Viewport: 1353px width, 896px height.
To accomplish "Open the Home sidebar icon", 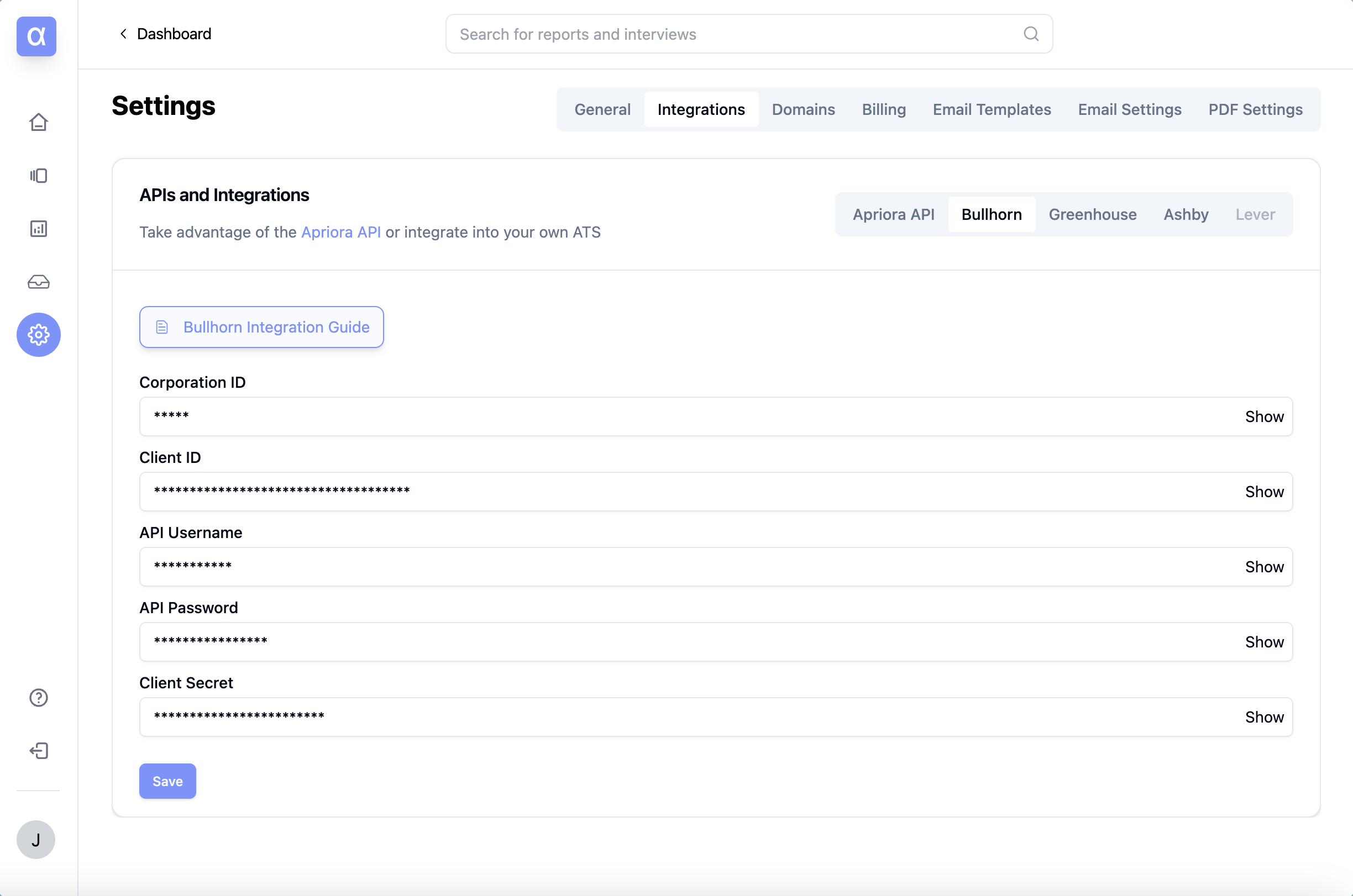I will [x=38, y=122].
